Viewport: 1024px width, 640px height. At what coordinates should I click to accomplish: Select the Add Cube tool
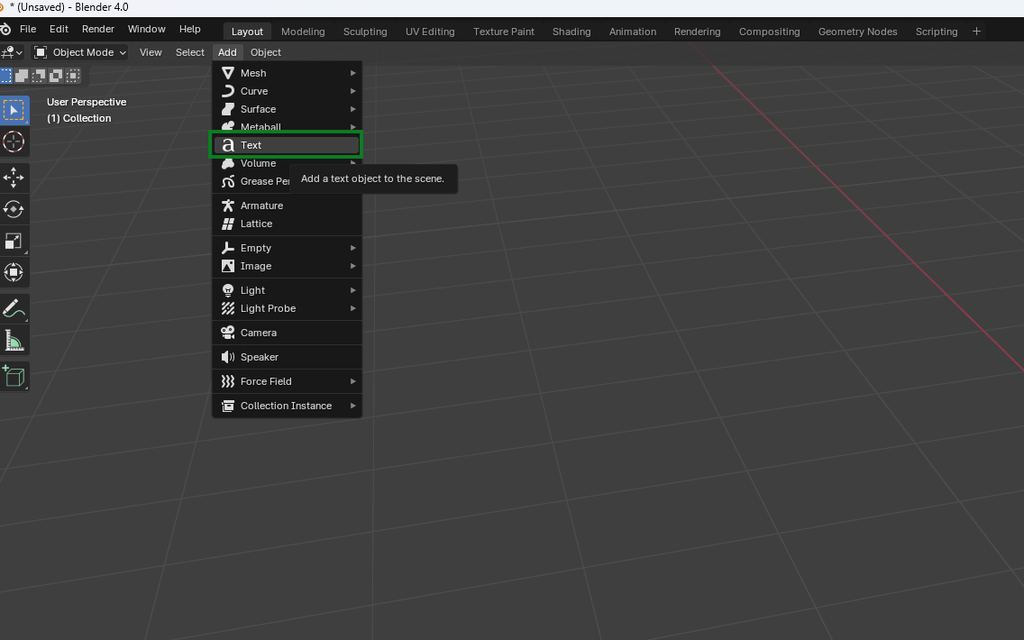[13, 376]
